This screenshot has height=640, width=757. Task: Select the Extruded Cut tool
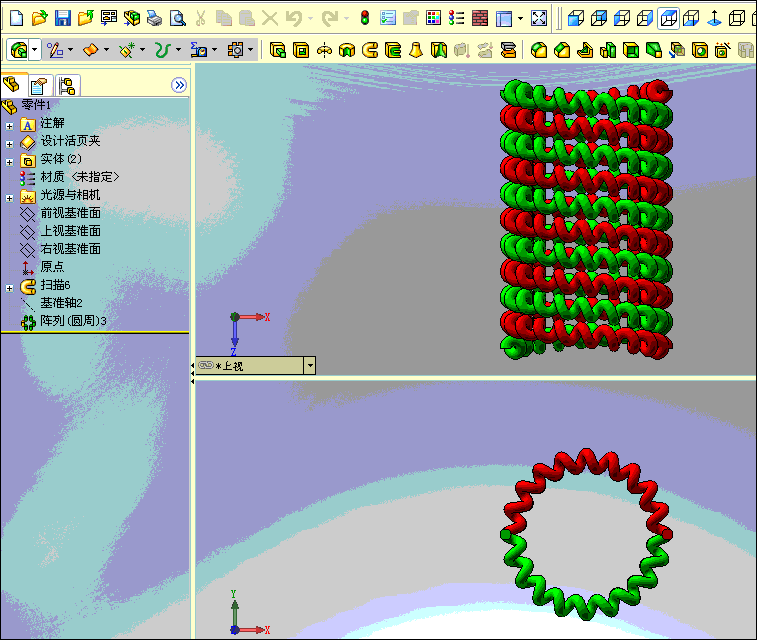[301, 50]
